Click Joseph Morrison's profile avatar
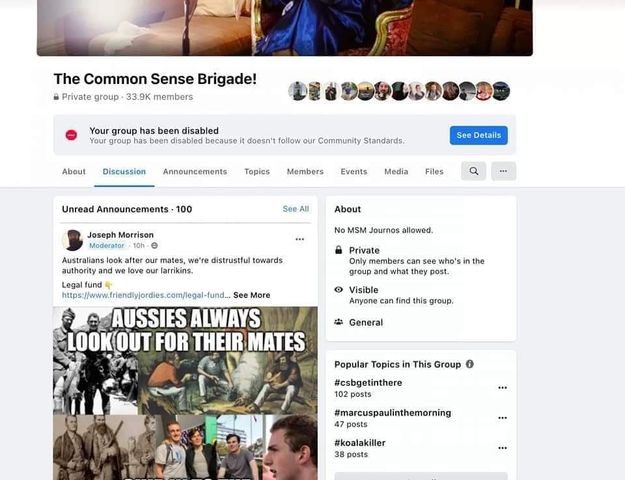Screen dimensions: 625x480 [73, 240]
